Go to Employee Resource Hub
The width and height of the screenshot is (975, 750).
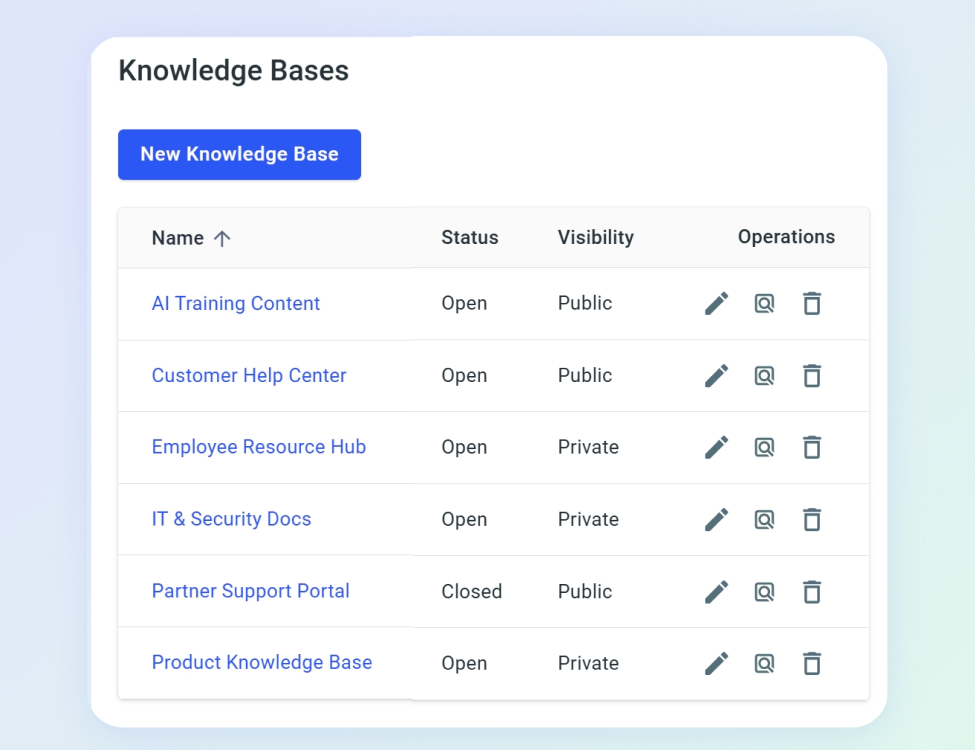259,447
